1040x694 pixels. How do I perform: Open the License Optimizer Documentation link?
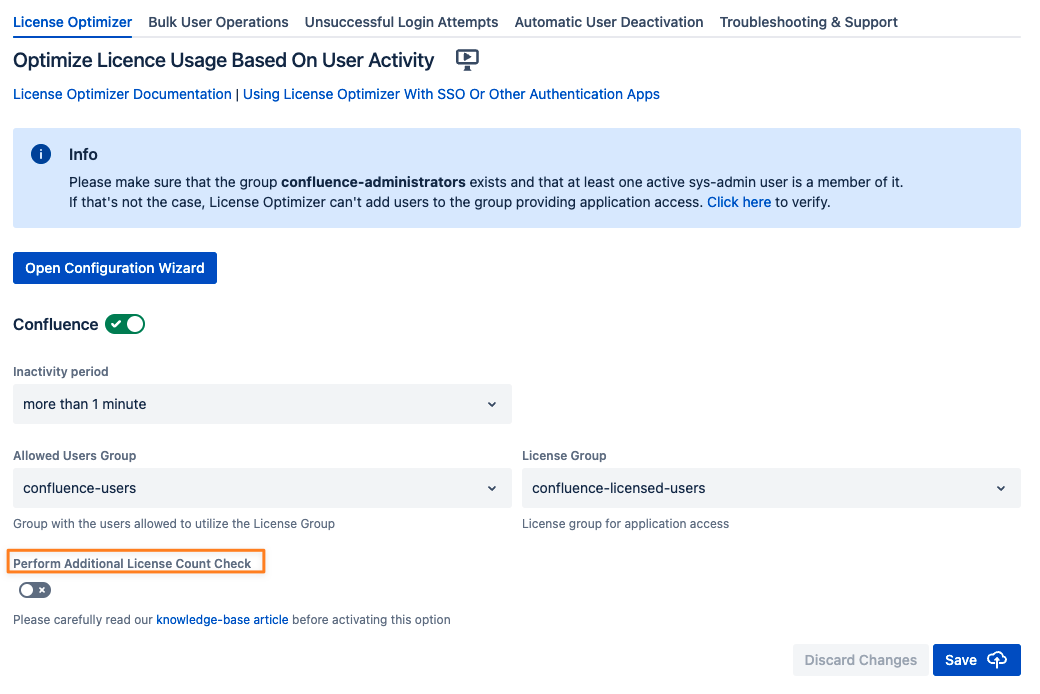[123, 94]
